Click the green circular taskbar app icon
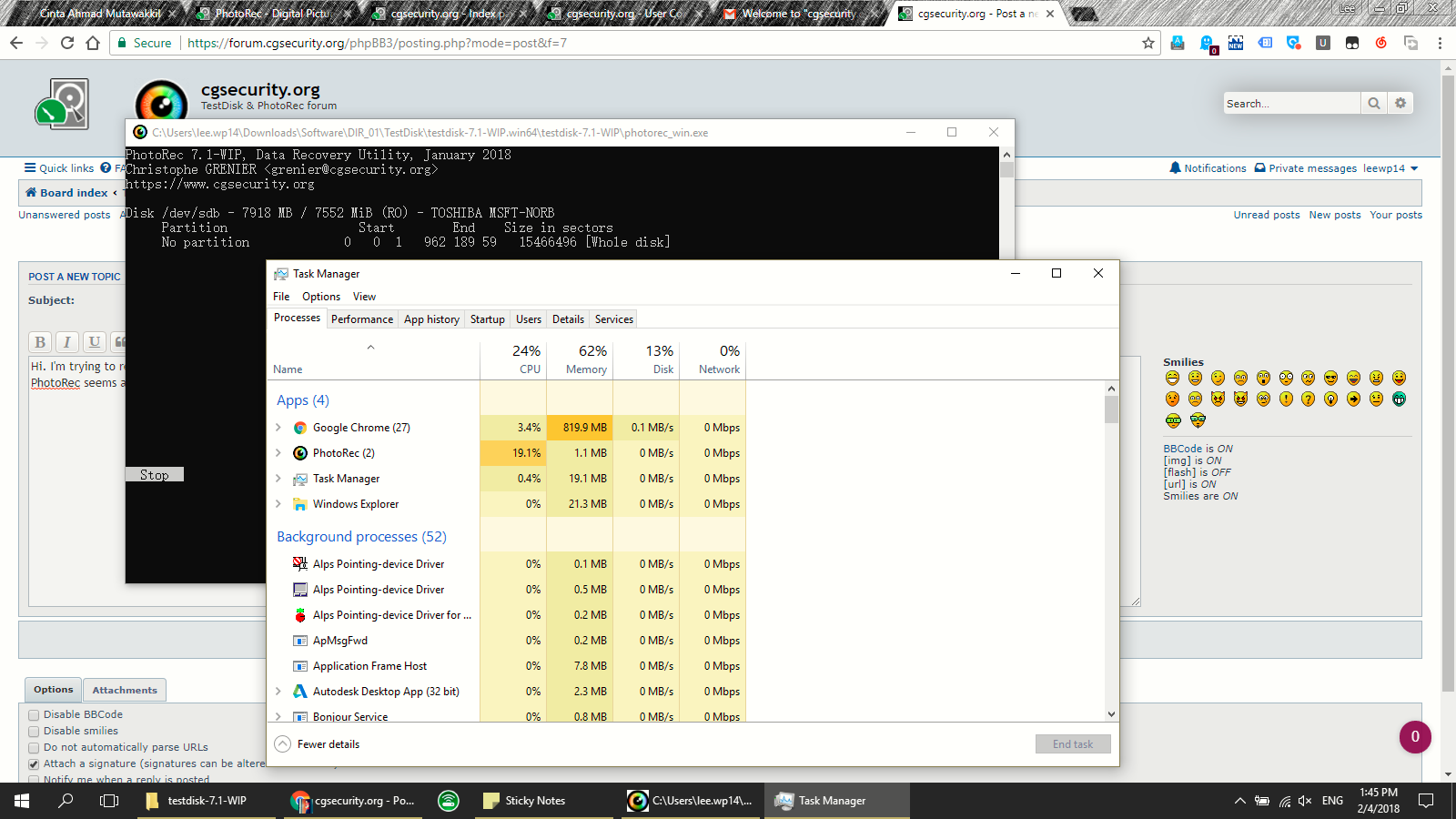The height and width of the screenshot is (819, 1456). click(x=448, y=801)
